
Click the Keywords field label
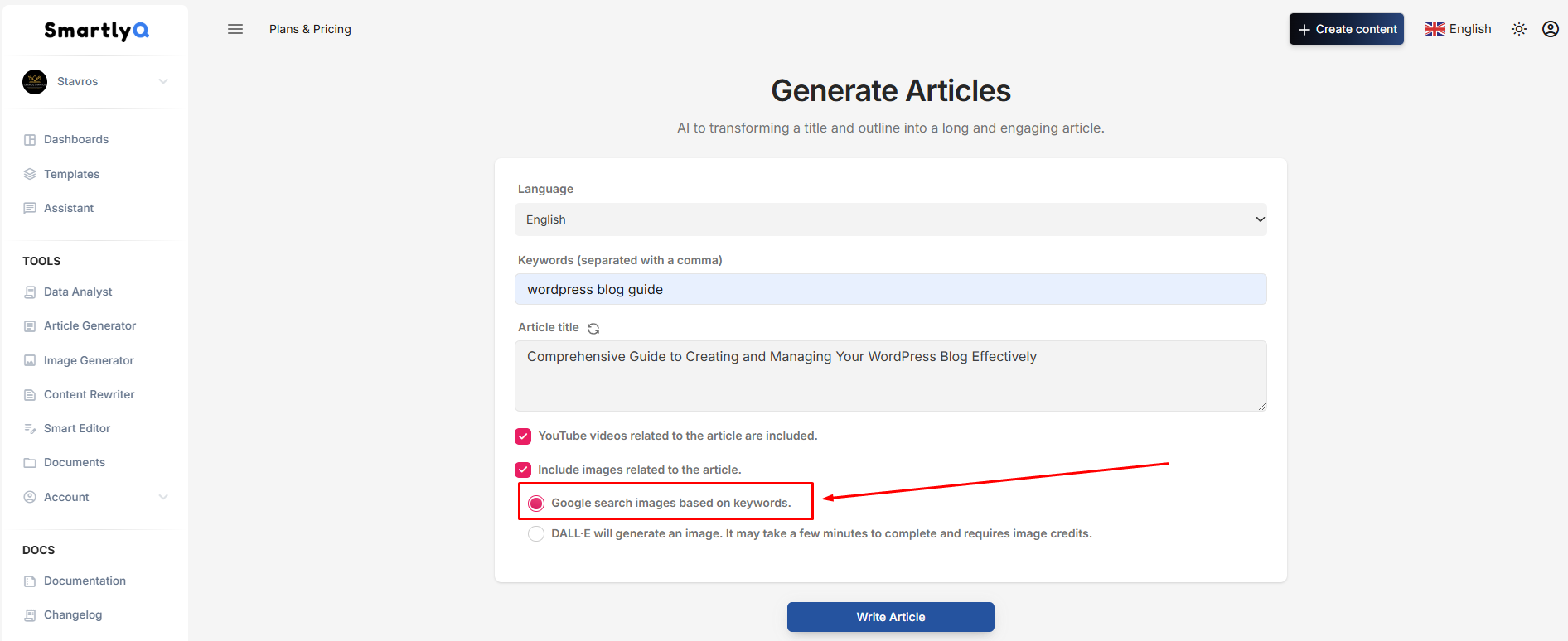tap(620, 260)
